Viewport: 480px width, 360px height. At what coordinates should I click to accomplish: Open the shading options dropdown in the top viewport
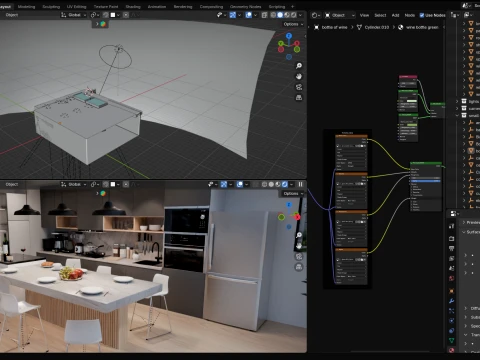tap(300, 15)
